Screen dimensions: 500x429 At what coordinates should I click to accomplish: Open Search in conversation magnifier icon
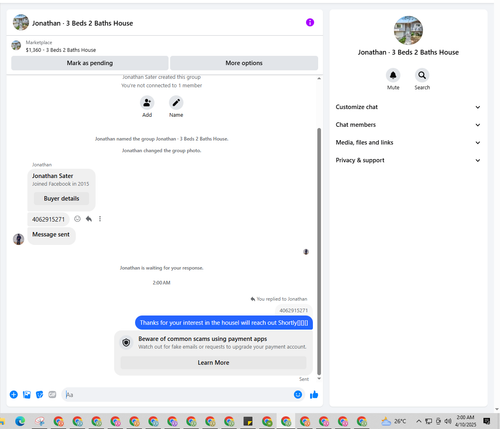click(x=422, y=75)
